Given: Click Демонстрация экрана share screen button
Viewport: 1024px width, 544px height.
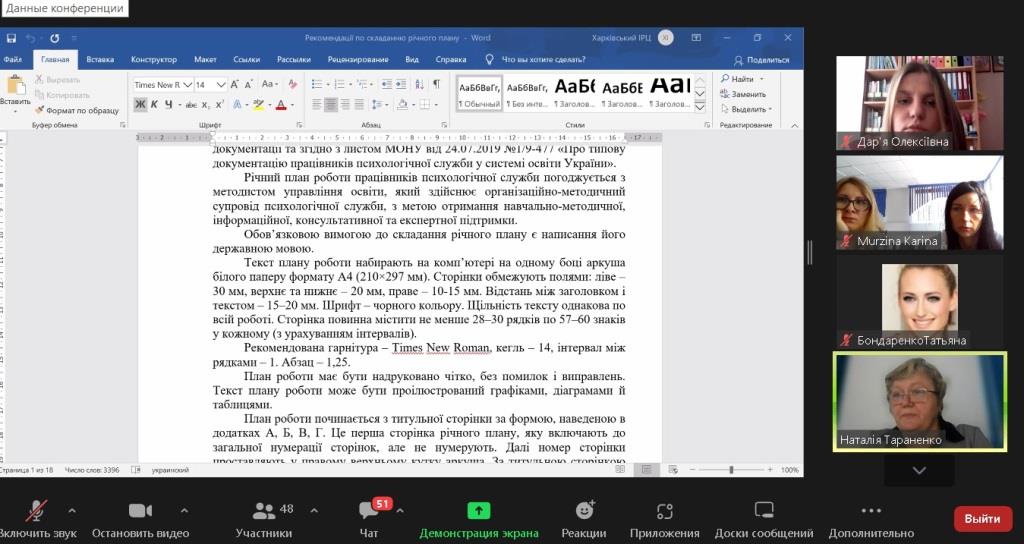Looking at the screenshot, I should point(479,520).
